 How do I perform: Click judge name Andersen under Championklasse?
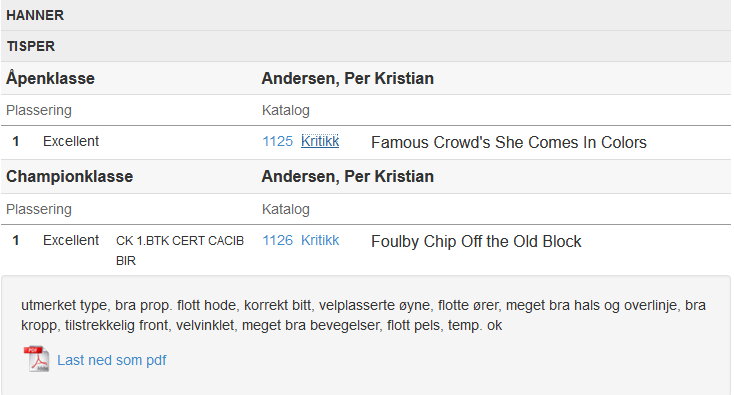[x=347, y=176]
